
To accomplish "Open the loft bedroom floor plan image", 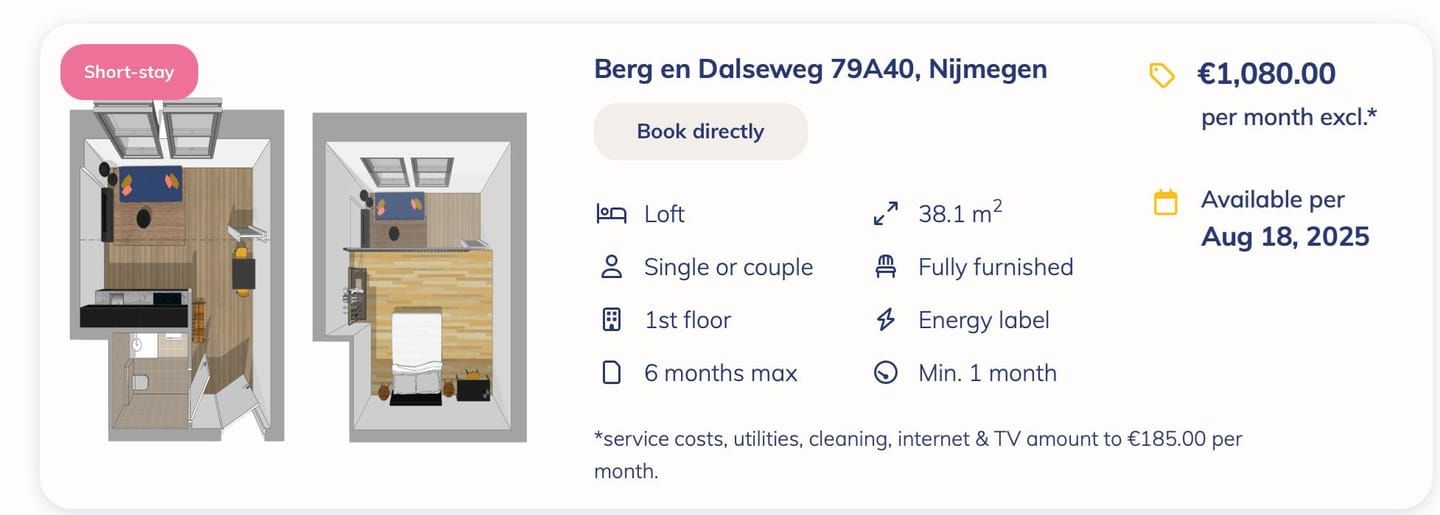I will tap(420, 277).
